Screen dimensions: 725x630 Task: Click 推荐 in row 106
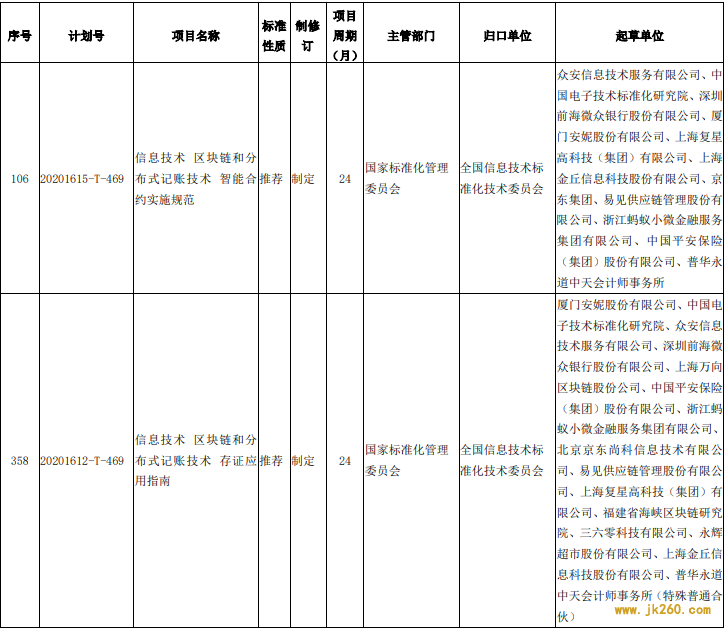271,178
